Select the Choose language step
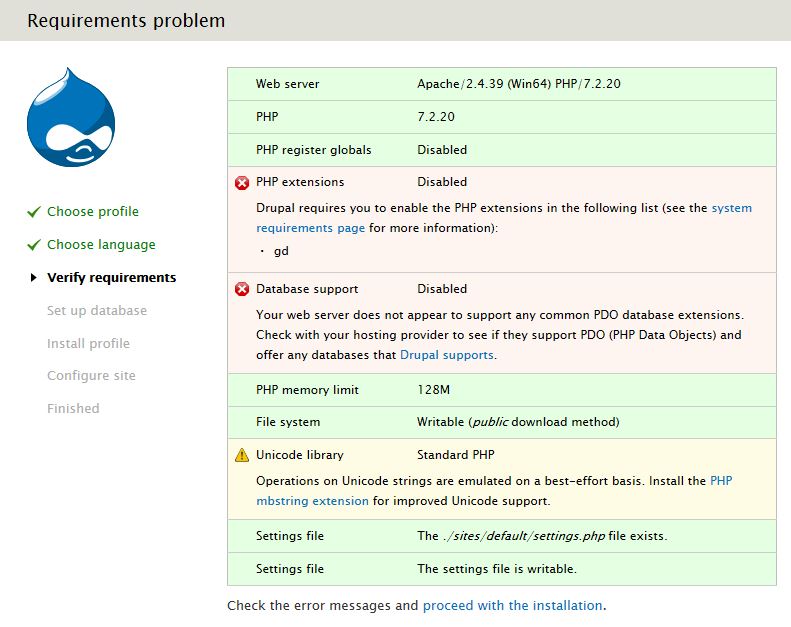Image resolution: width=791 pixels, height=627 pixels. [x=101, y=245]
